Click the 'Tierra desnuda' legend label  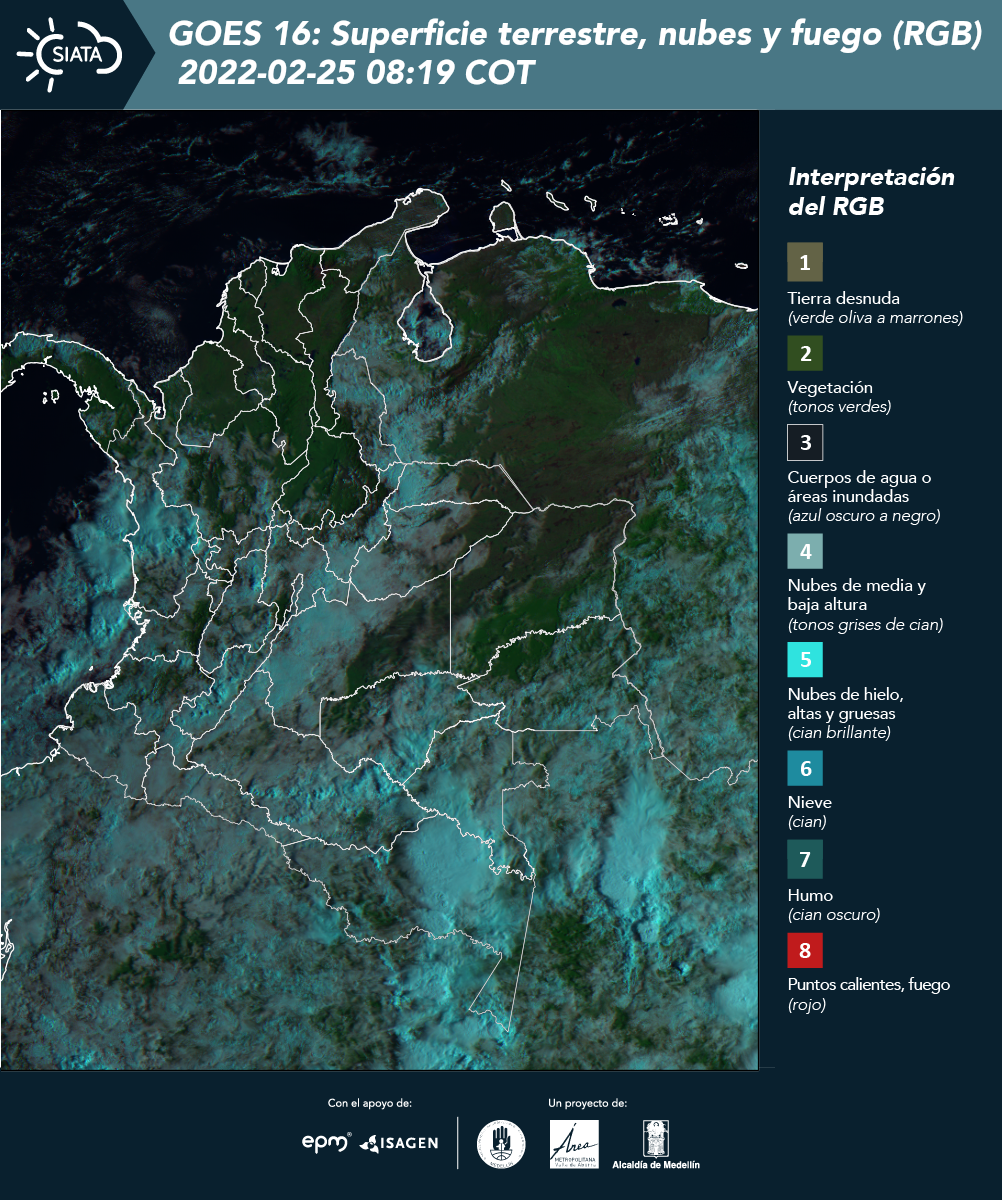tap(844, 298)
